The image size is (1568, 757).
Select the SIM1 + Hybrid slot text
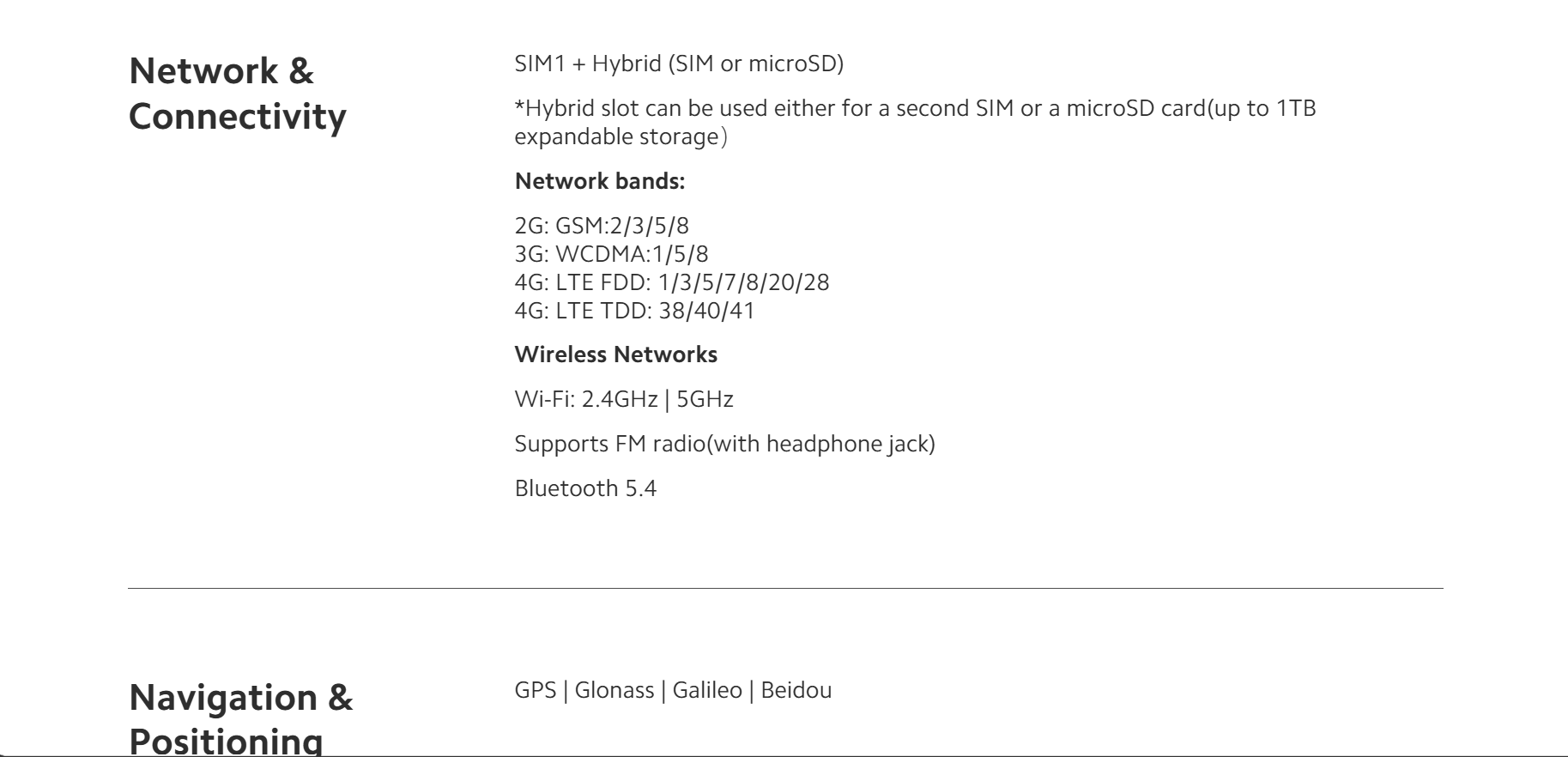[679, 64]
